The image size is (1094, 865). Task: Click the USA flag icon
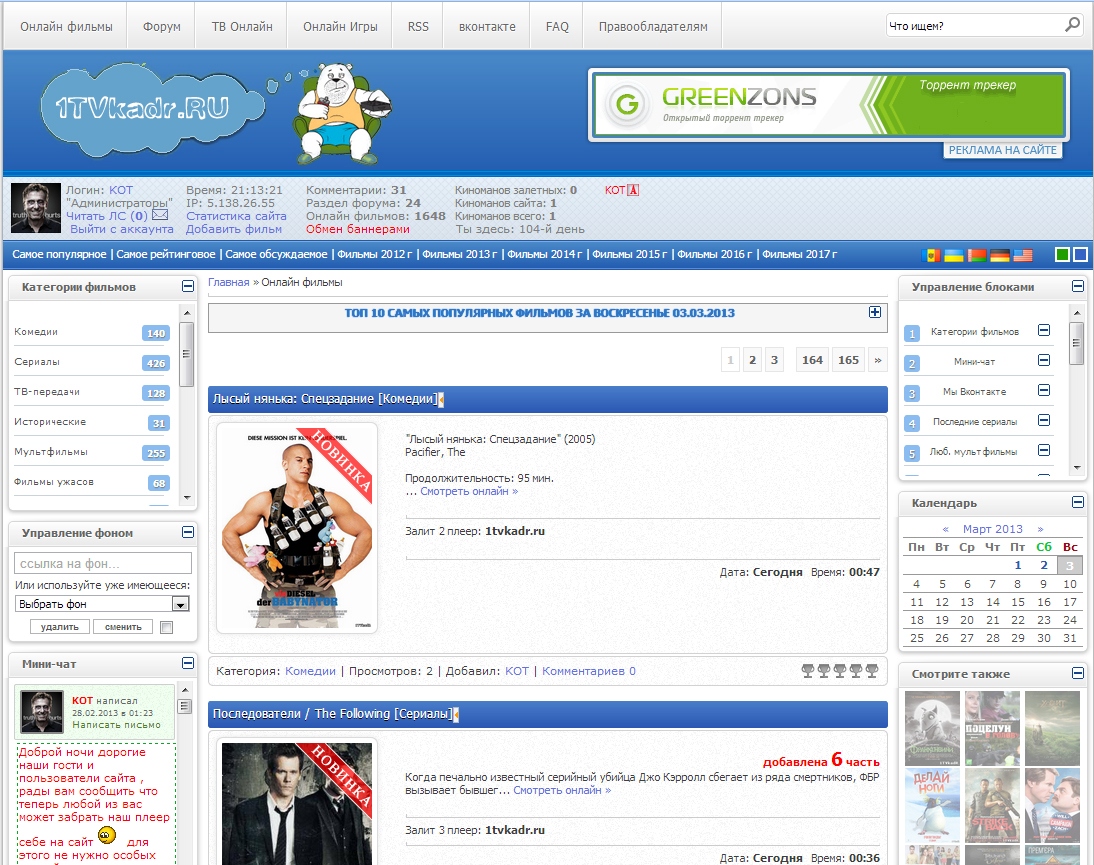[x=1022, y=255]
